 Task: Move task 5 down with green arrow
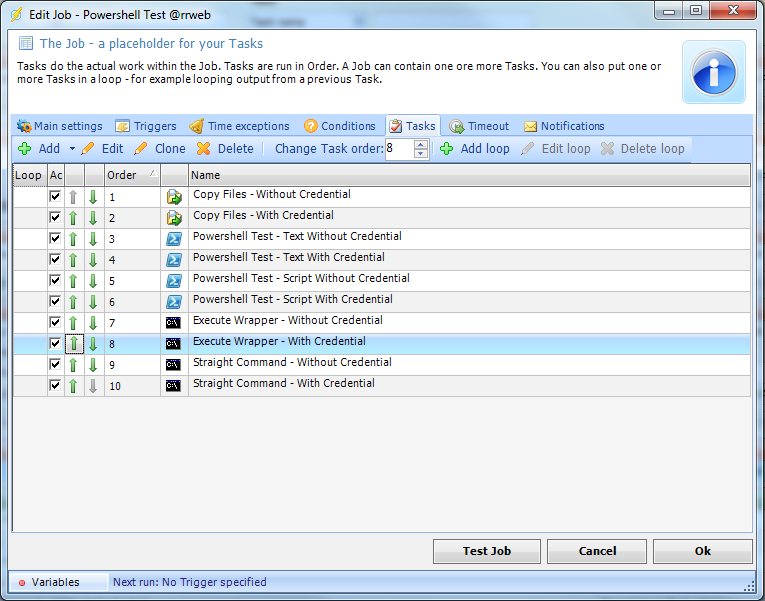pos(93,281)
